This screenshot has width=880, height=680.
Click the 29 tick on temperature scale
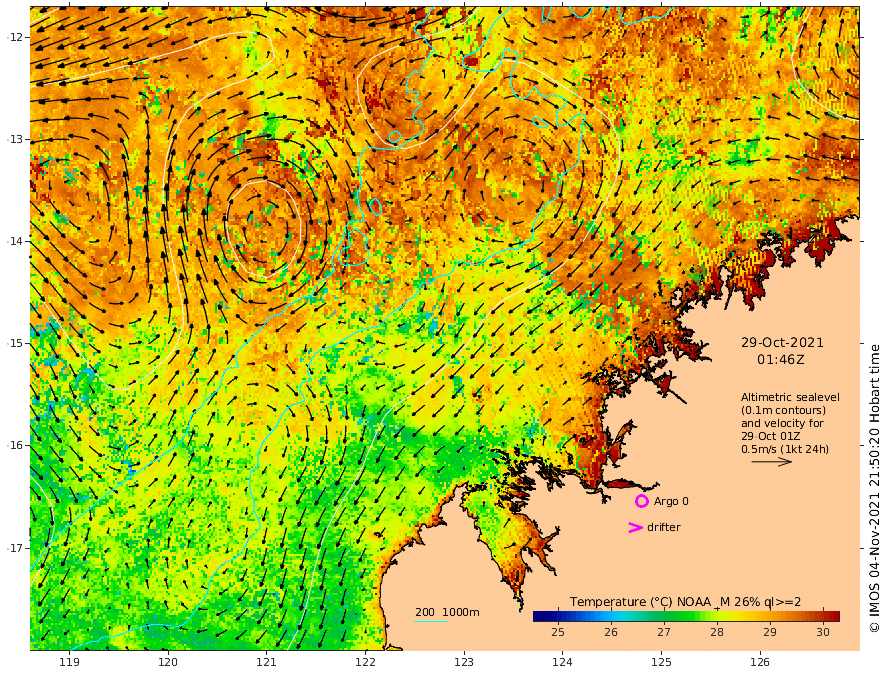click(770, 632)
